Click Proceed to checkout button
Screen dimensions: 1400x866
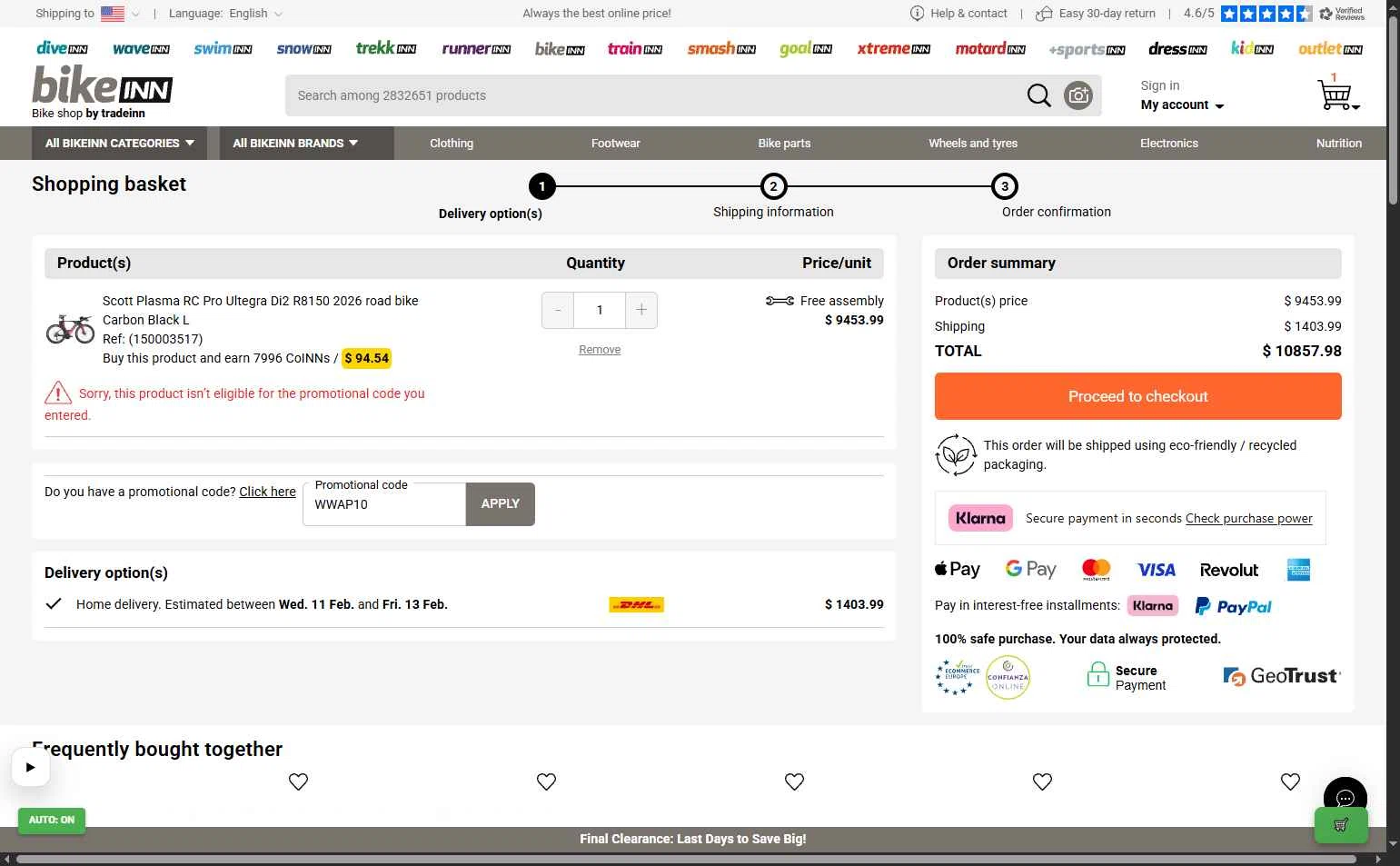(x=1138, y=396)
